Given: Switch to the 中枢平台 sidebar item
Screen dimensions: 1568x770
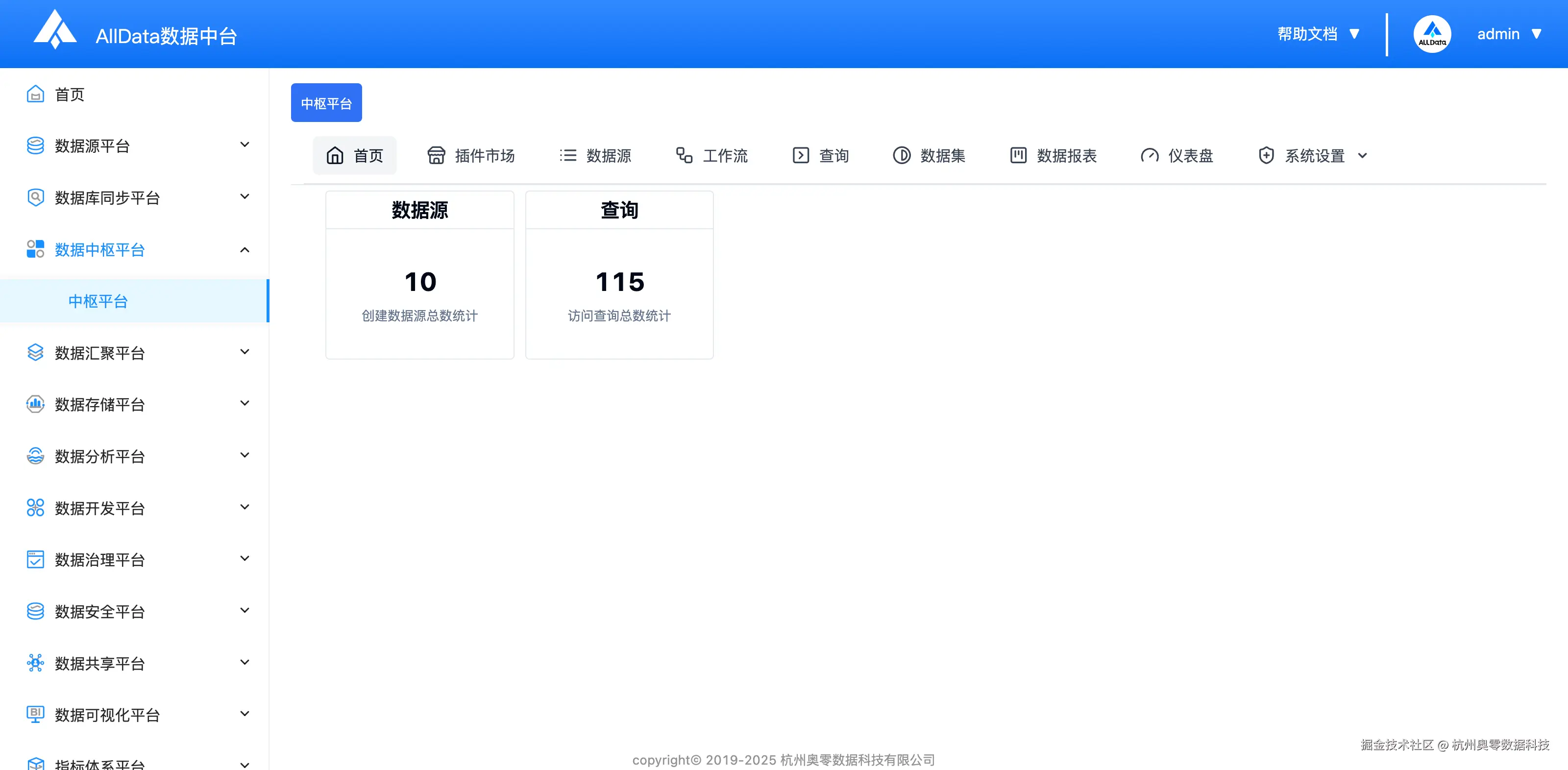Looking at the screenshot, I should click(x=98, y=300).
